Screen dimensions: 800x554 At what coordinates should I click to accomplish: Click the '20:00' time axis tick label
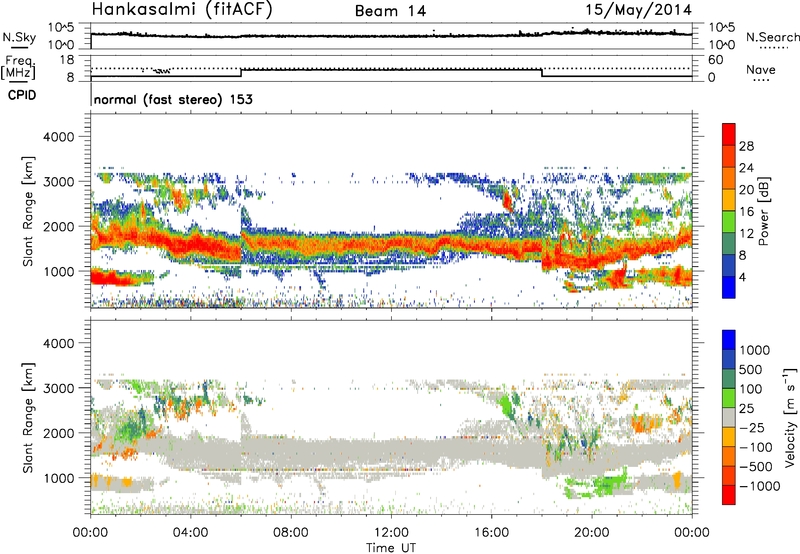pos(591,533)
